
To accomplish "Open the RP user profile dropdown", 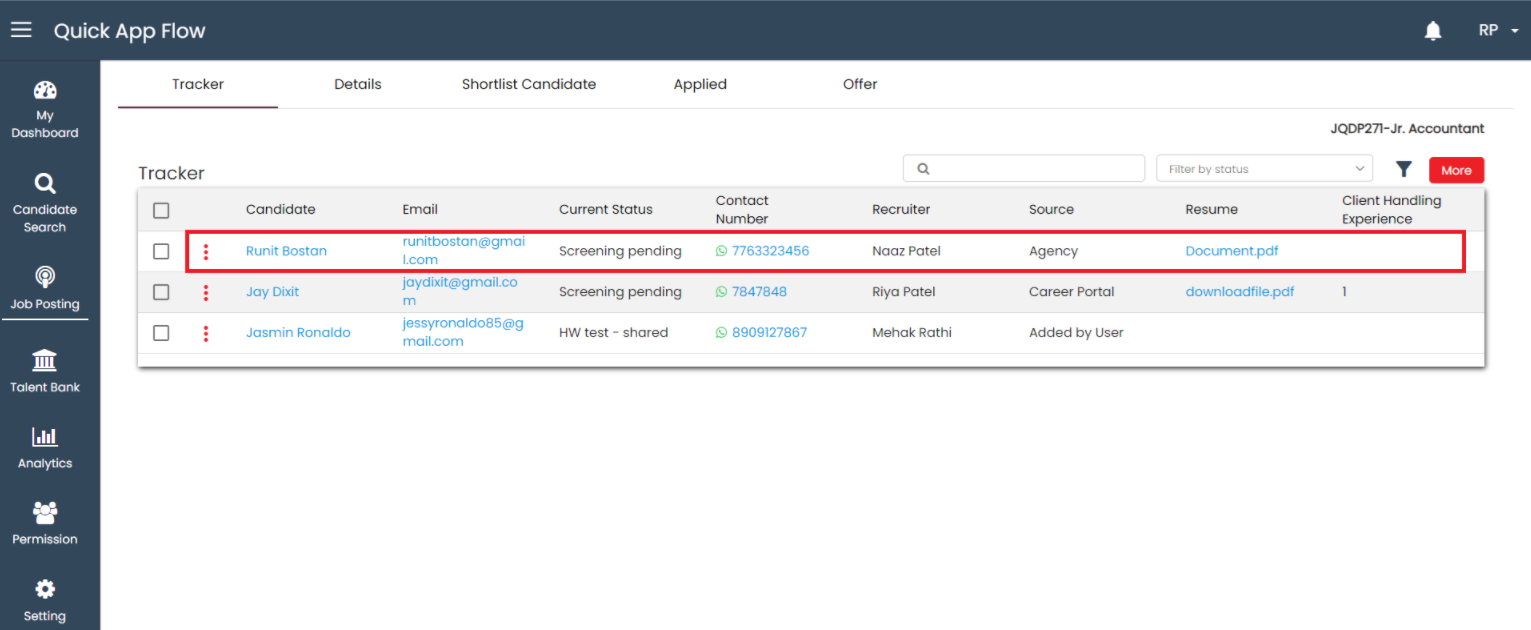I will click(1497, 31).
